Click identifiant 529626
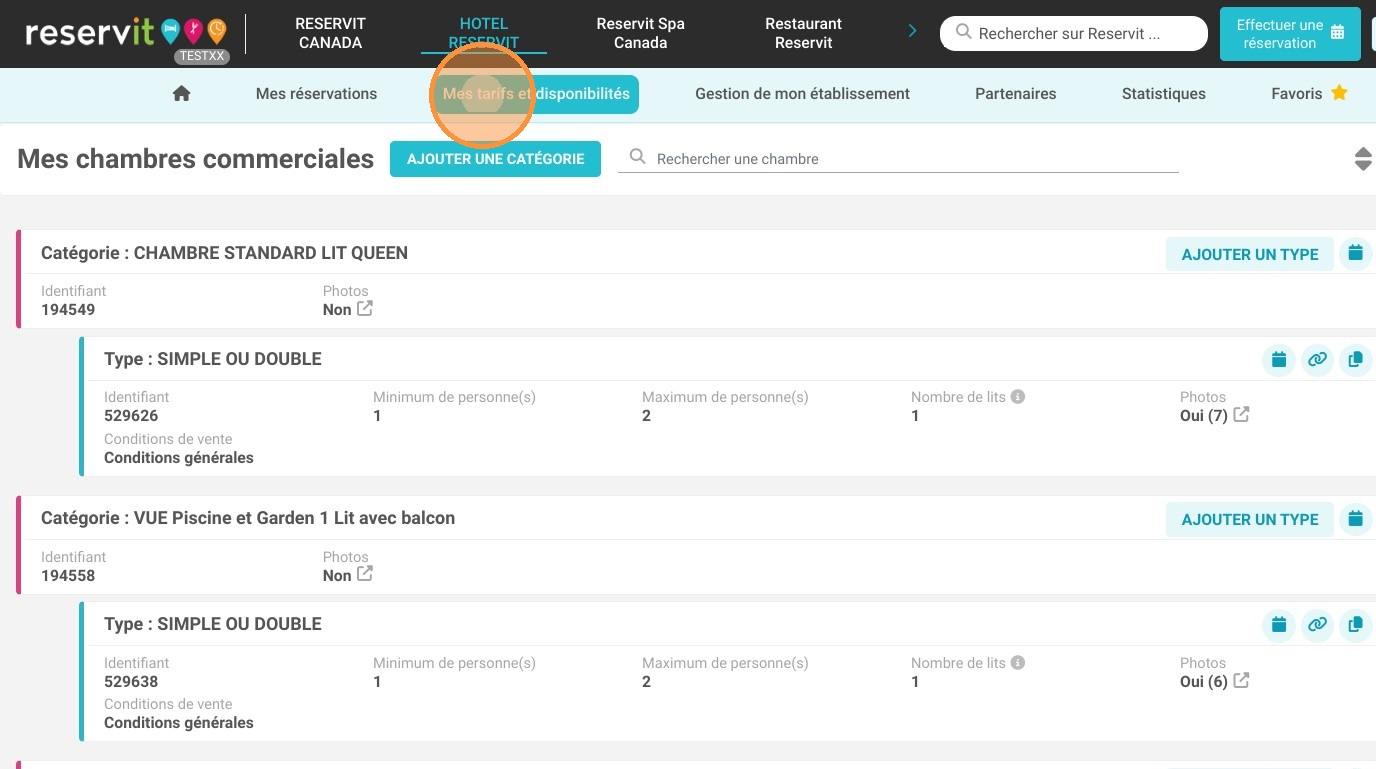The width and height of the screenshot is (1376, 769). 131,415
